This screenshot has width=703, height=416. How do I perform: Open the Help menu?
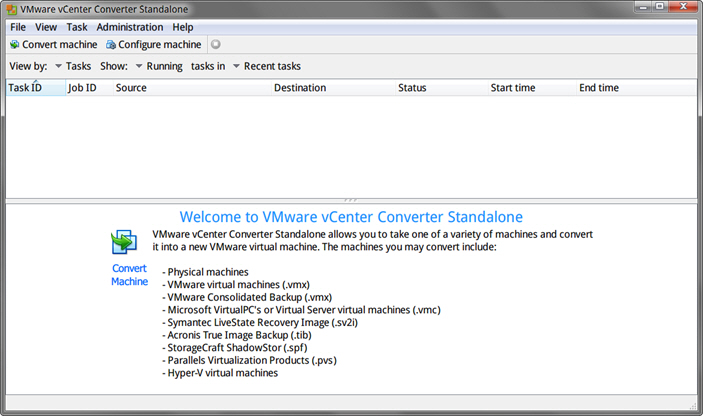coord(182,27)
